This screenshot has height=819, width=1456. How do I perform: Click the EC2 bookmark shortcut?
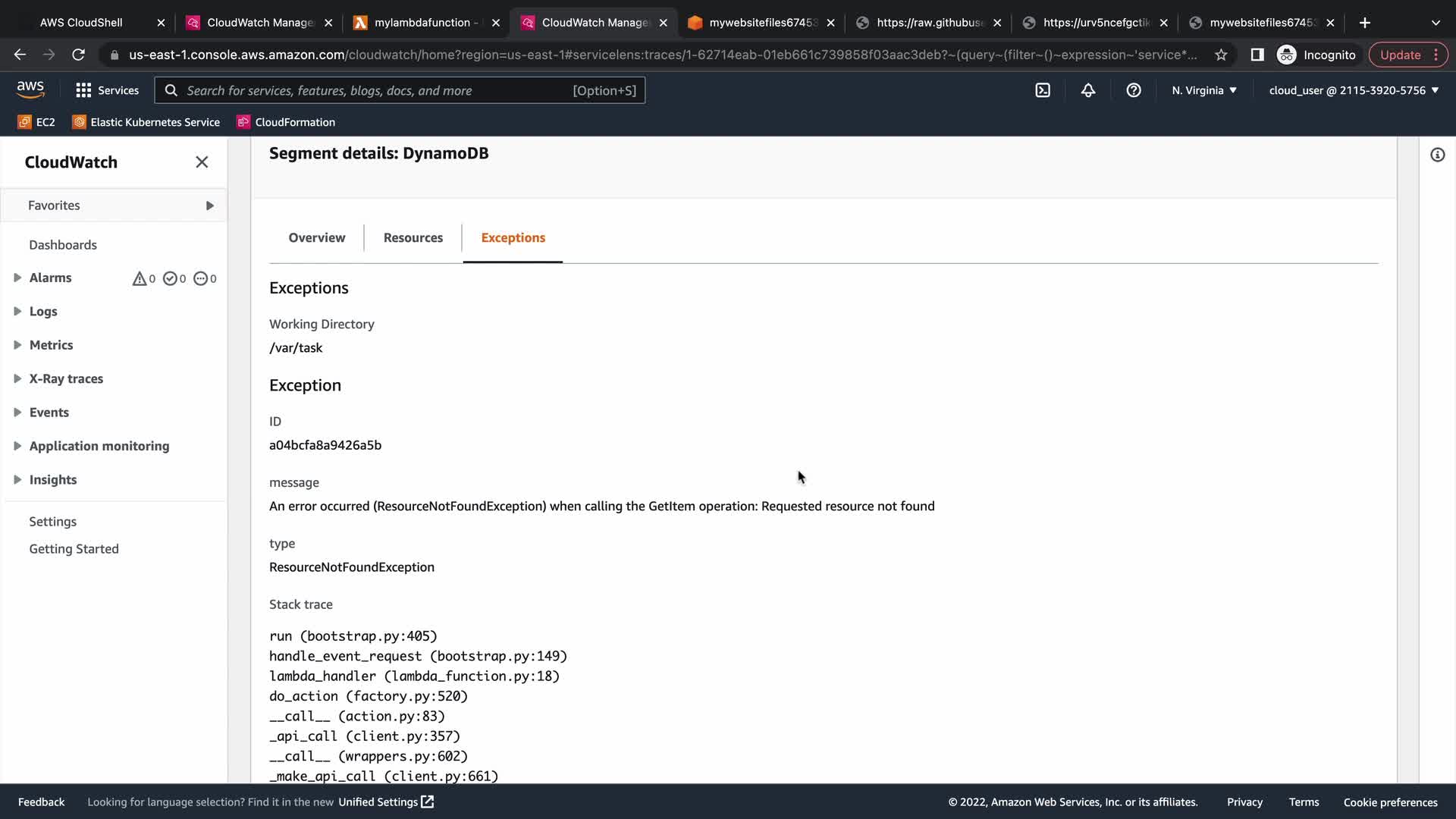point(36,122)
